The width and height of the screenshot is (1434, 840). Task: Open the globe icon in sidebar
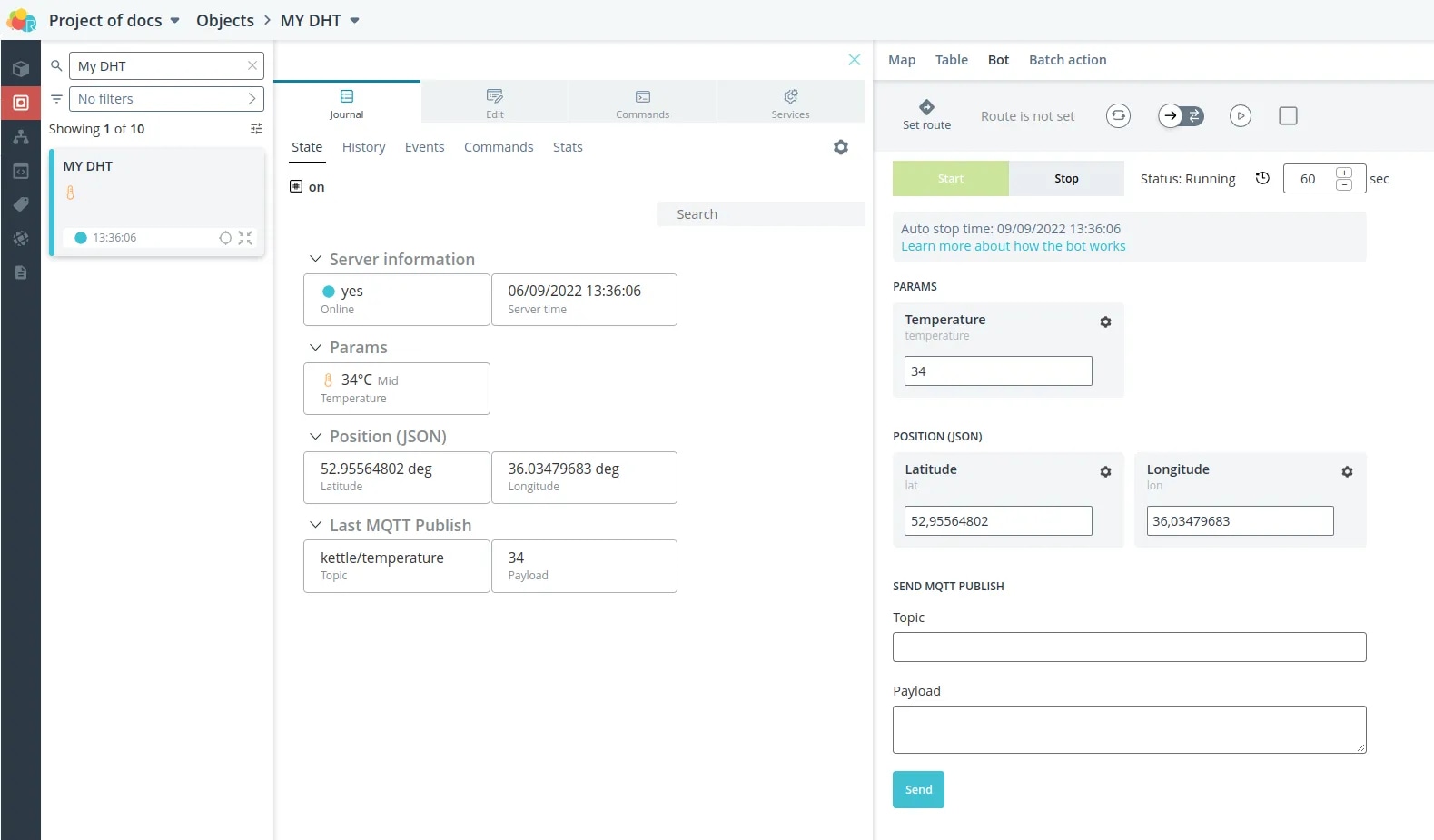tap(21, 239)
